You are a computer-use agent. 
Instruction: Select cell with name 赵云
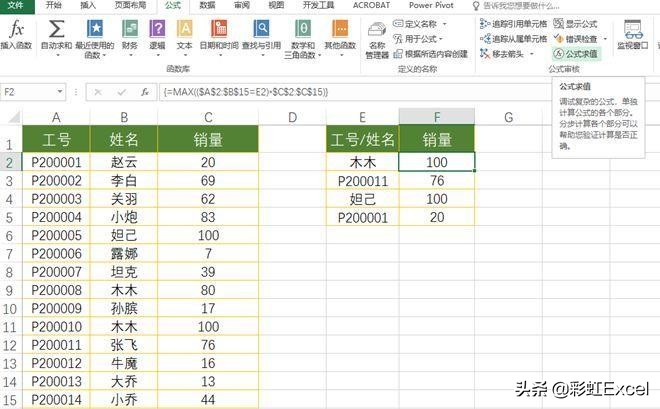point(124,162)
